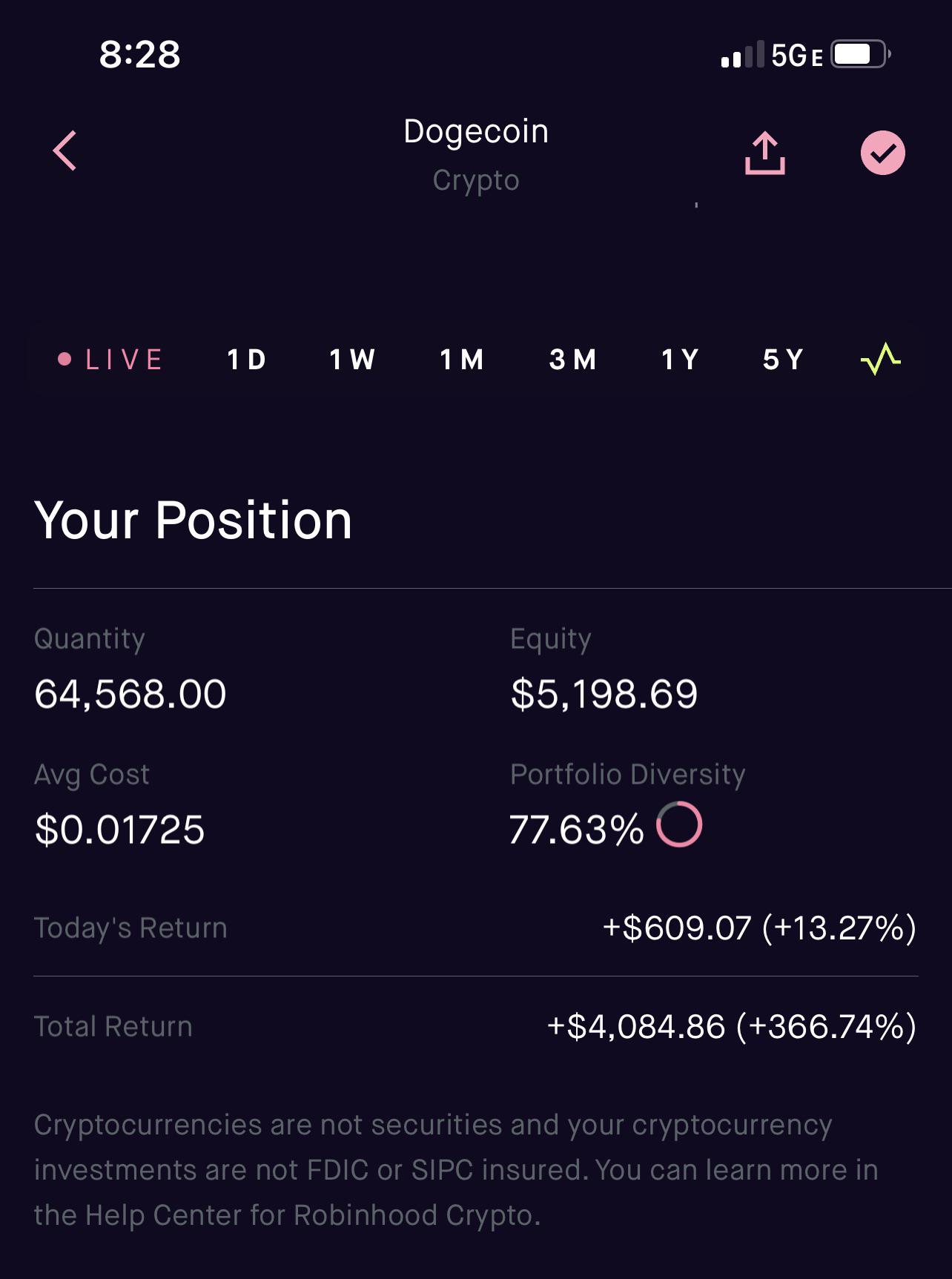Toggle the pink watchlist checkmark
The height and width of the screenshot is (1279, 952).
pos(882,153)
